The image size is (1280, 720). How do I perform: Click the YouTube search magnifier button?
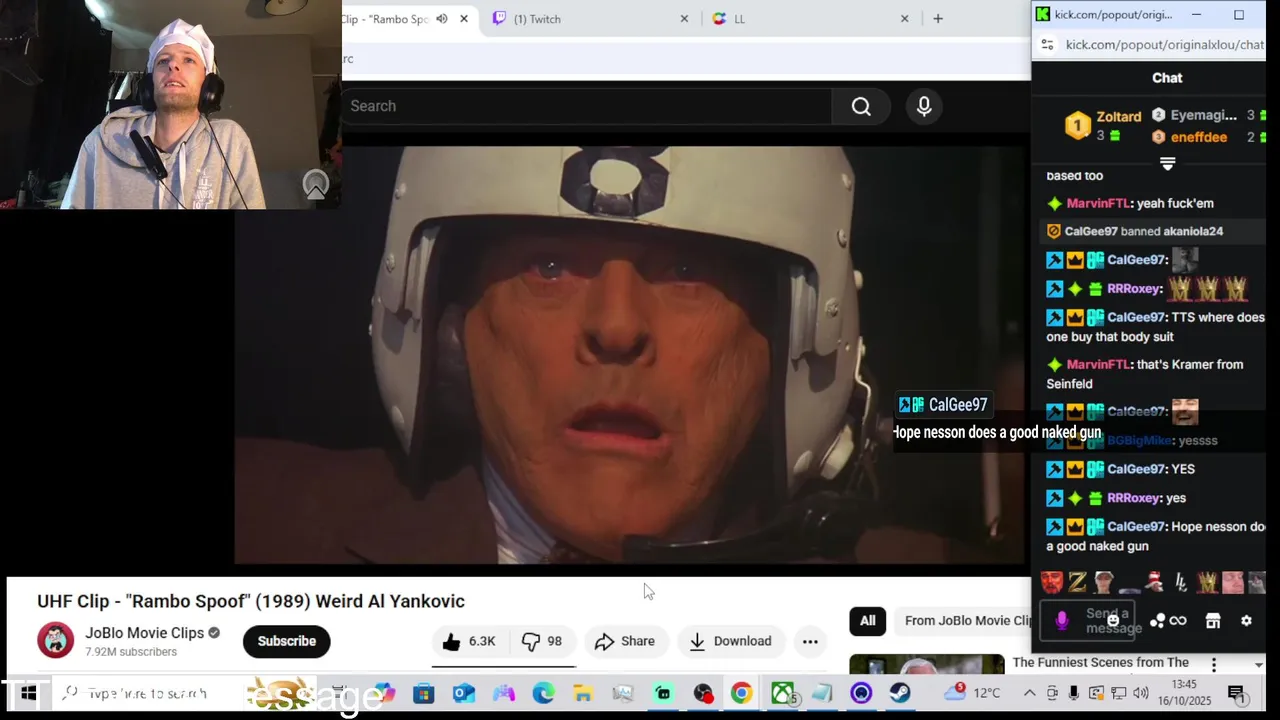861,106
